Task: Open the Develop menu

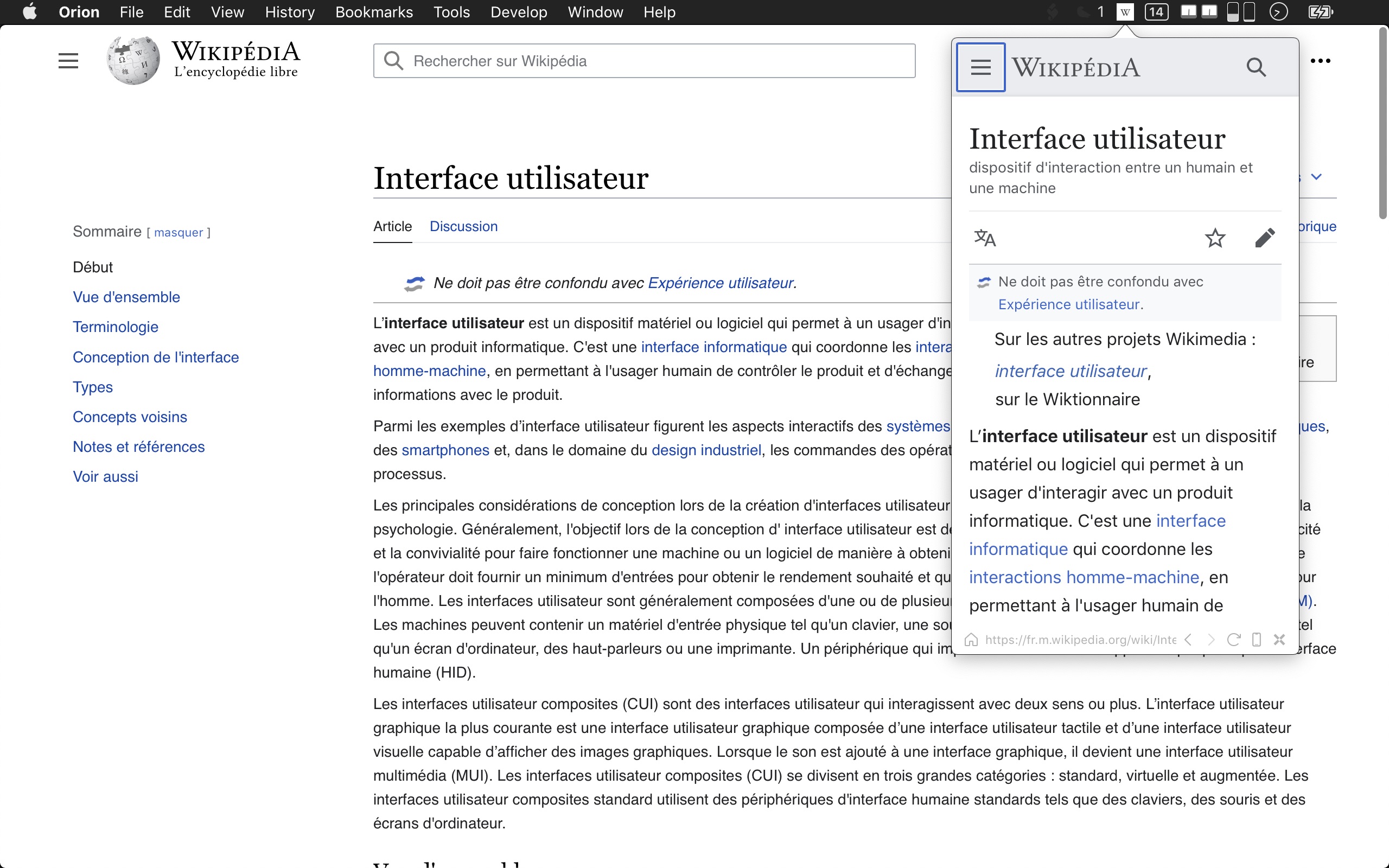Action: [x=519, y=12]
